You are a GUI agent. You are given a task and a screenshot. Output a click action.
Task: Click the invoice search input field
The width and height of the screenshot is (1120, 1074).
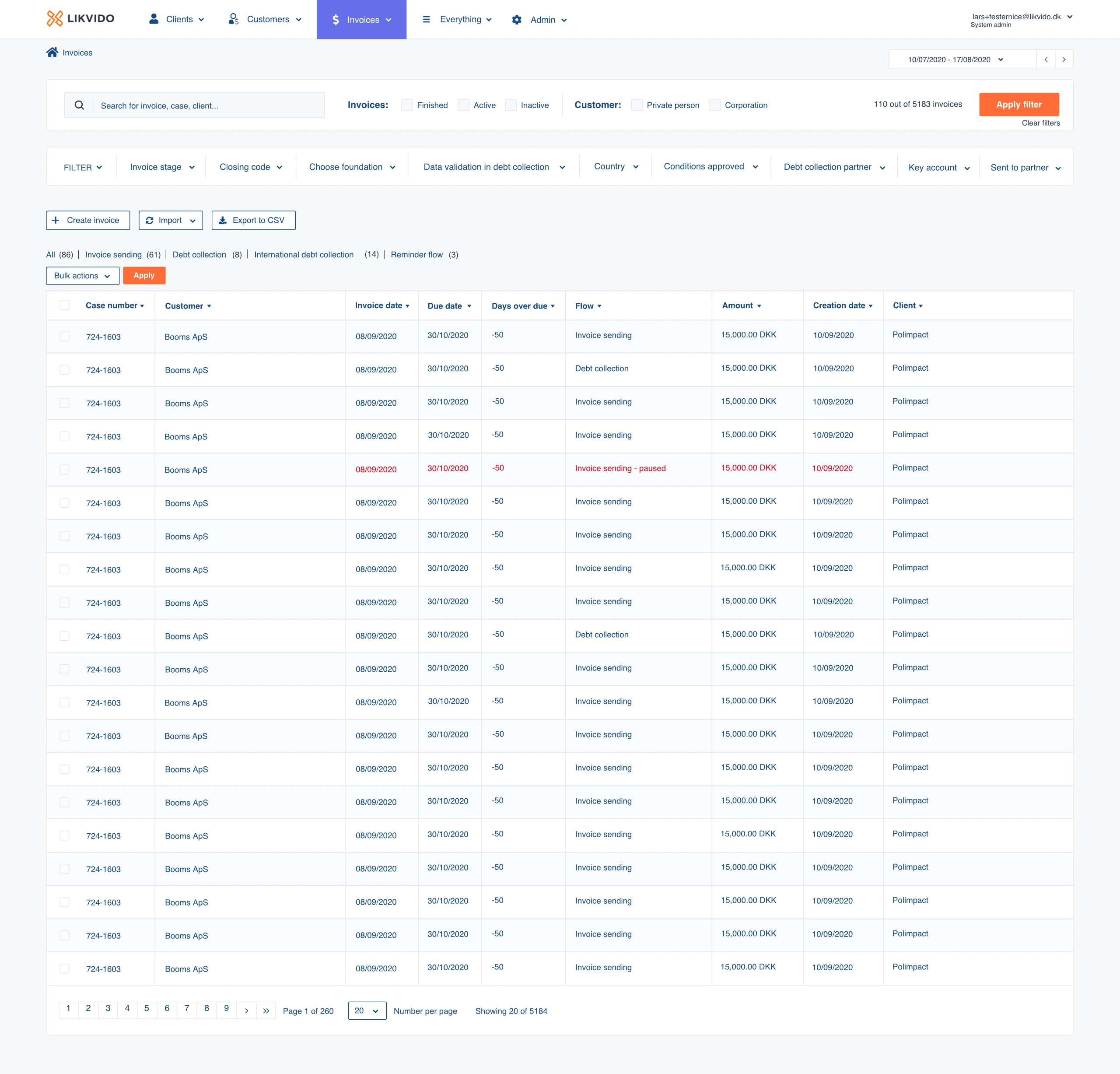209,106
